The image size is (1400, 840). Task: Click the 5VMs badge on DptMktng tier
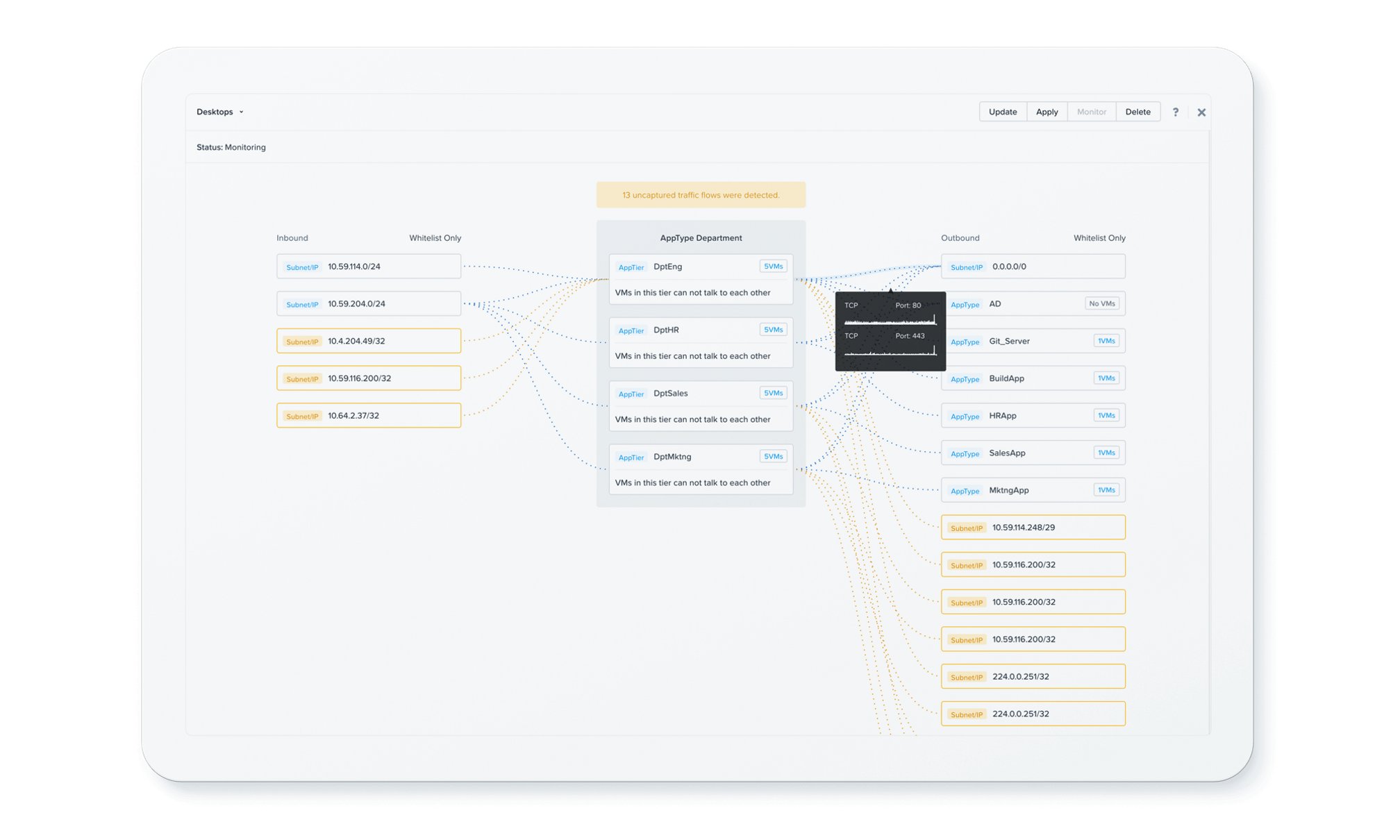point(773,456)
